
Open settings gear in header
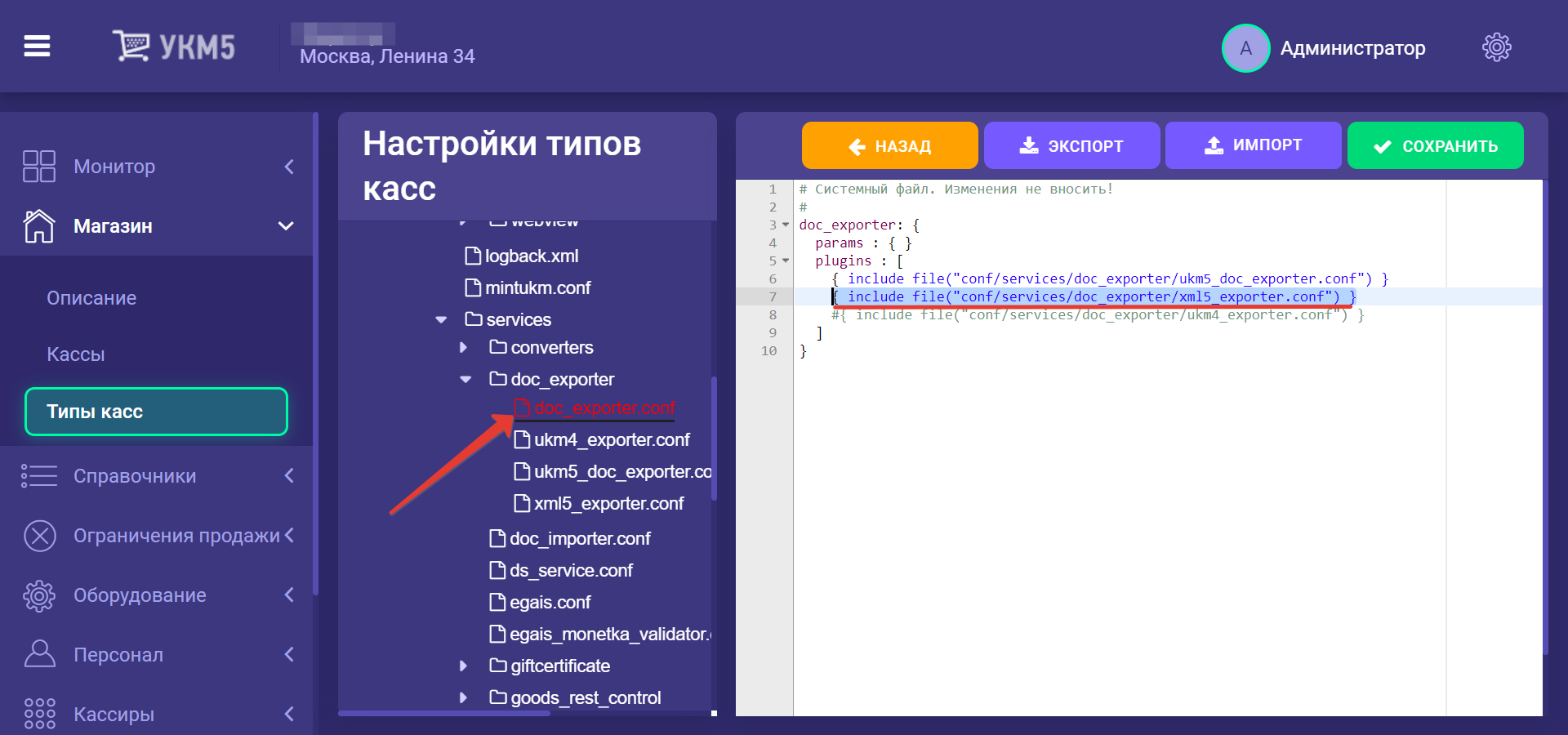[x=1496, y=47]
